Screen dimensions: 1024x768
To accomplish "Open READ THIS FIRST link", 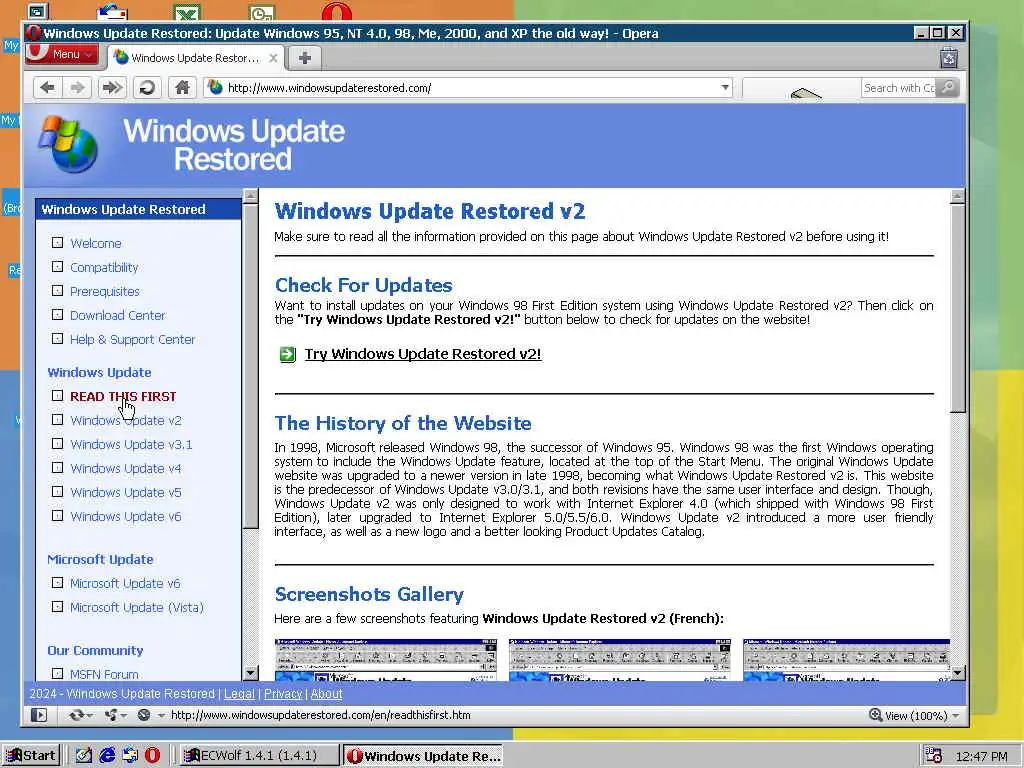I will 123,396.
